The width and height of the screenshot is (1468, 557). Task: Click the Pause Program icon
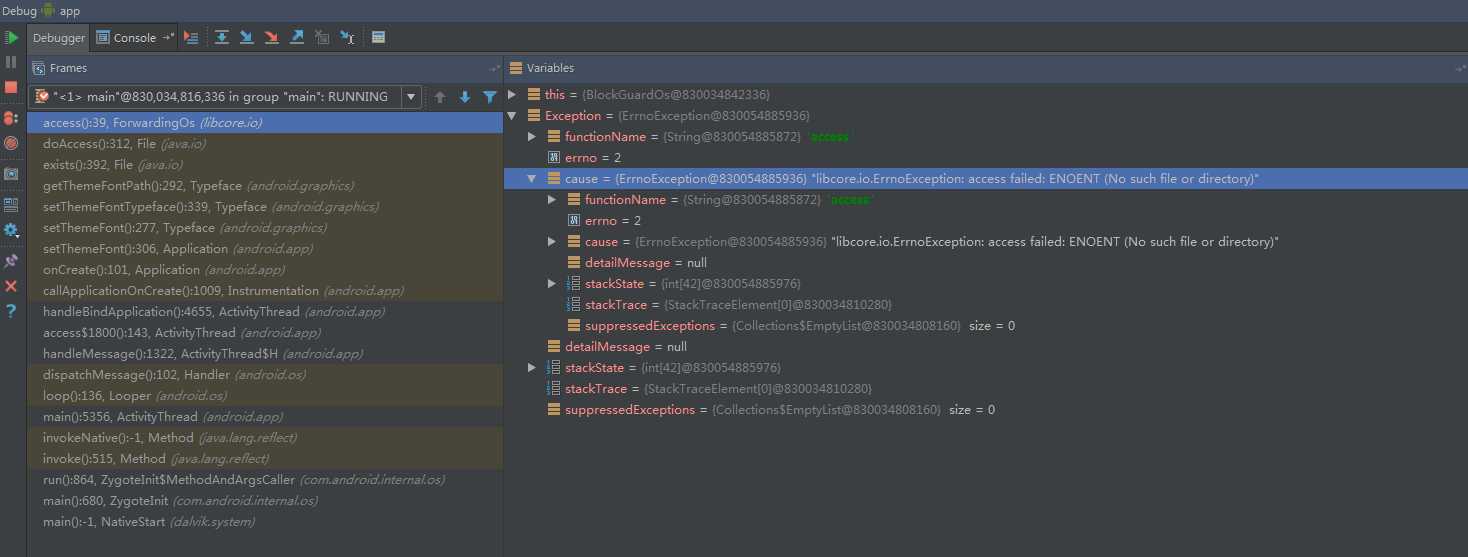click(11, 62)
